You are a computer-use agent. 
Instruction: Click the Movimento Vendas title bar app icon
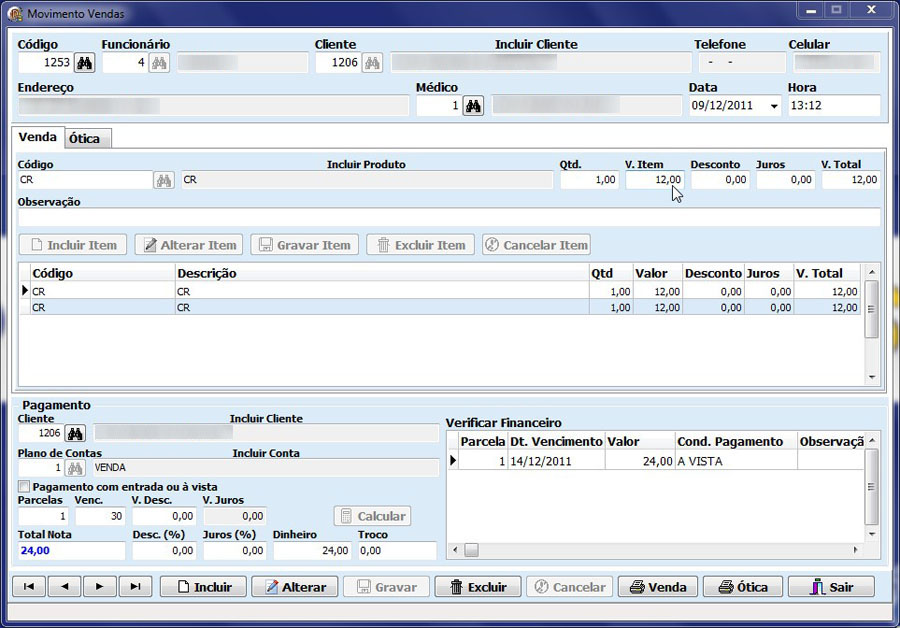tap(15, 13)
